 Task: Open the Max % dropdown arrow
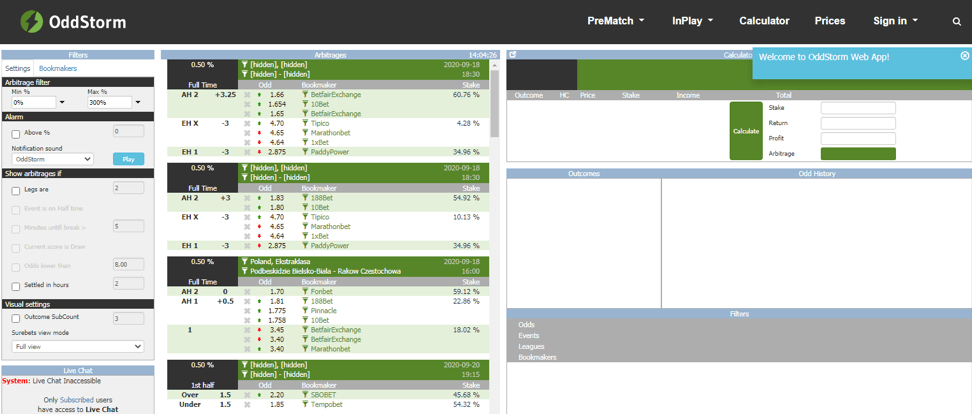pyautogui.click(x=138, y=102)
